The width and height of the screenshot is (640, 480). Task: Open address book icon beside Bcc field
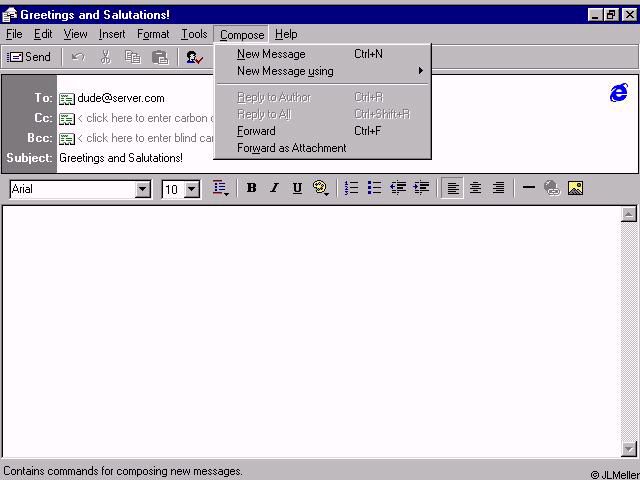click(67, 139)
